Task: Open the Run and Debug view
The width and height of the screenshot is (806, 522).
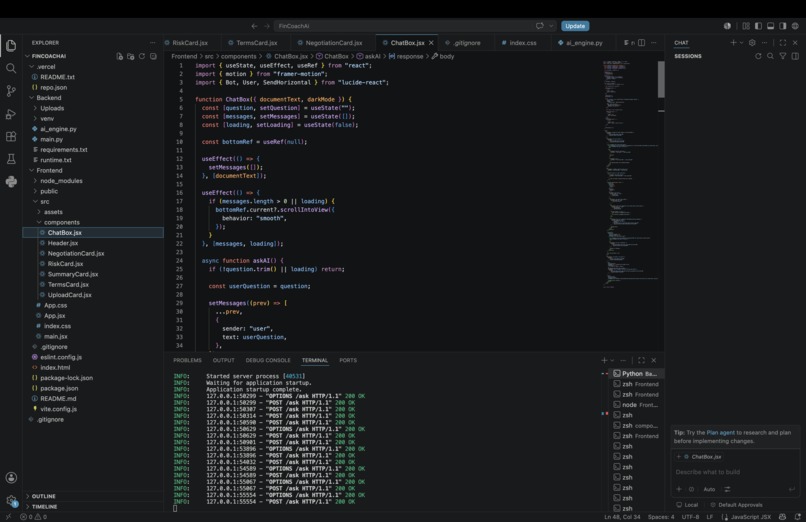Action: (x=11, y=114)
